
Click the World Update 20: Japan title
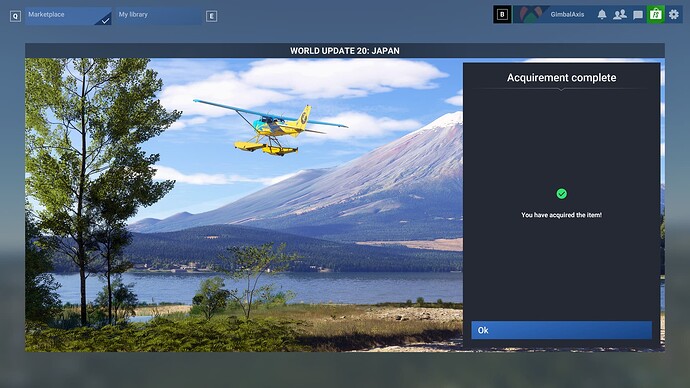point(345,51)
